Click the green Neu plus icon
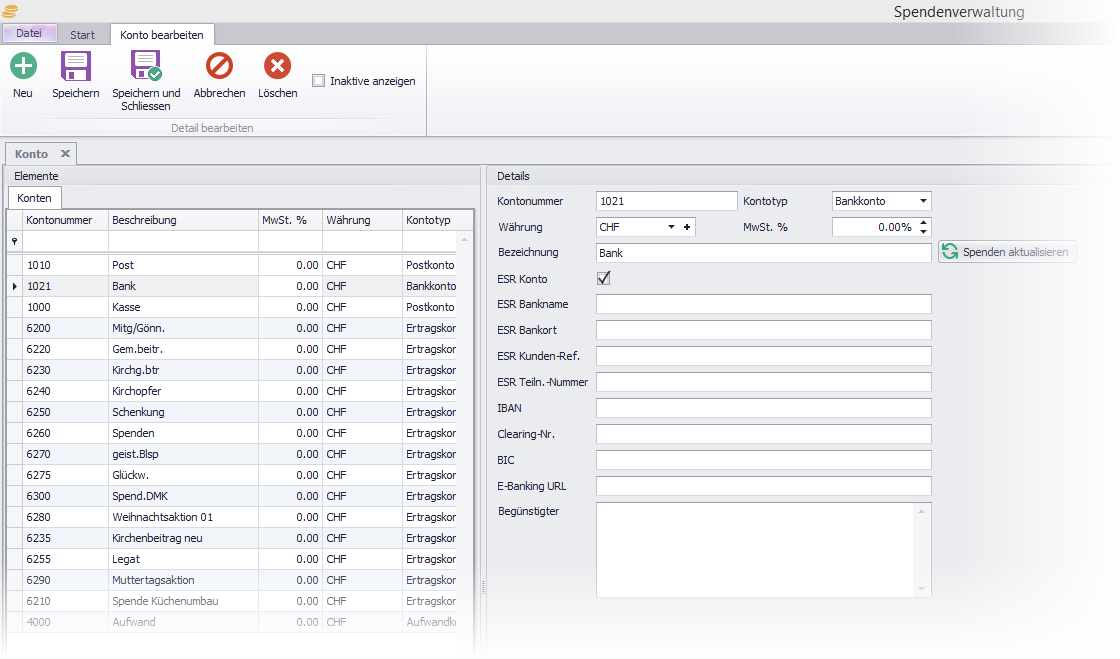Viewport: 1120px width, 659px height. [23, 67]
